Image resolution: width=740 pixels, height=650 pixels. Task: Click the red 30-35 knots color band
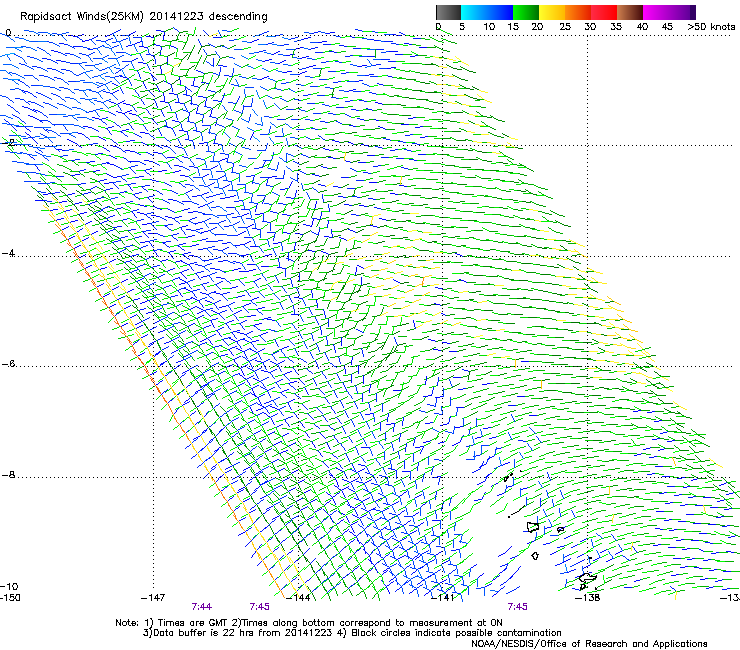point(604,12)
